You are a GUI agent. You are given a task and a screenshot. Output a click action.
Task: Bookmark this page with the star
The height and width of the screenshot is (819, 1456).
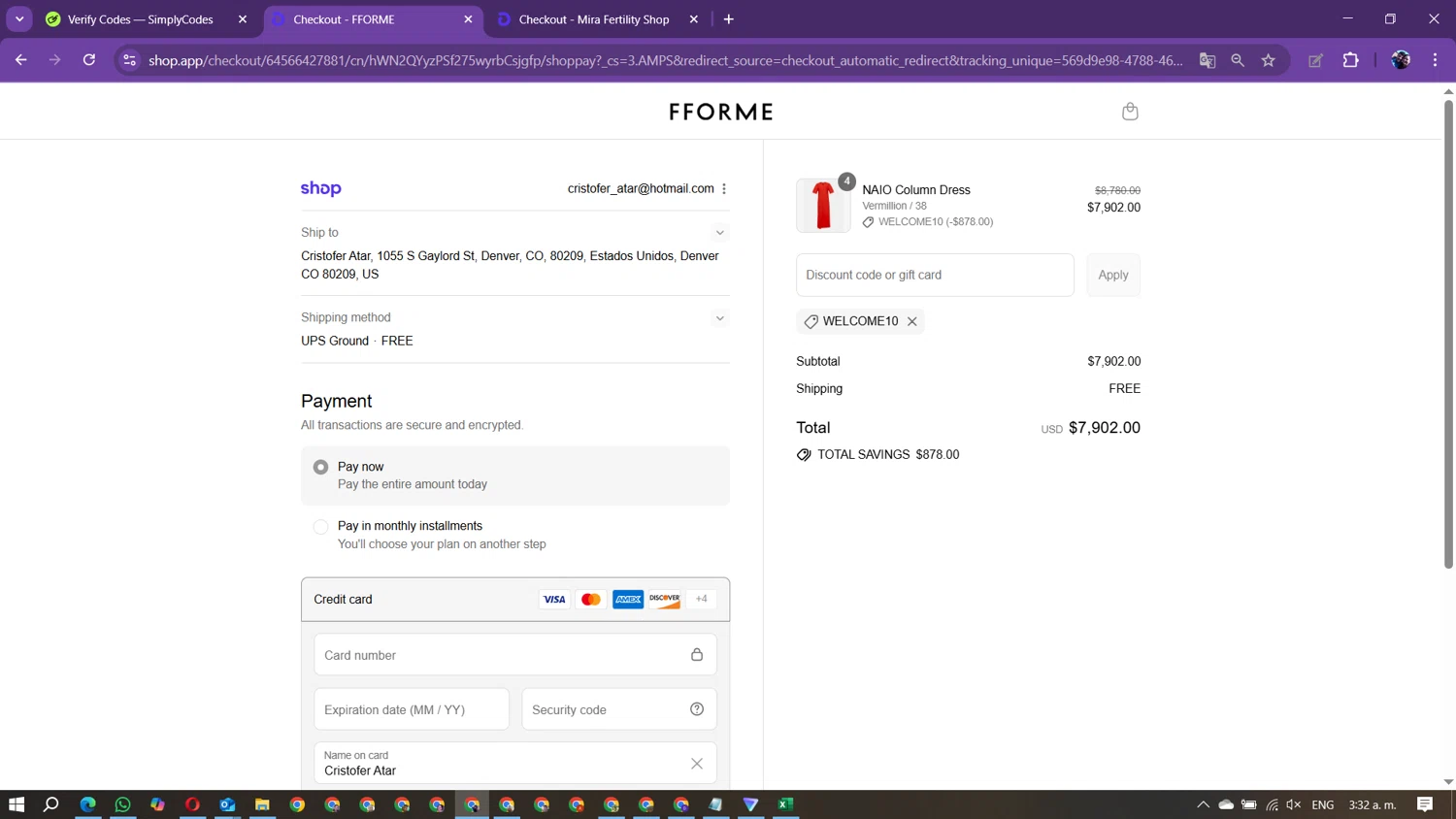(x=1269, y=60)
